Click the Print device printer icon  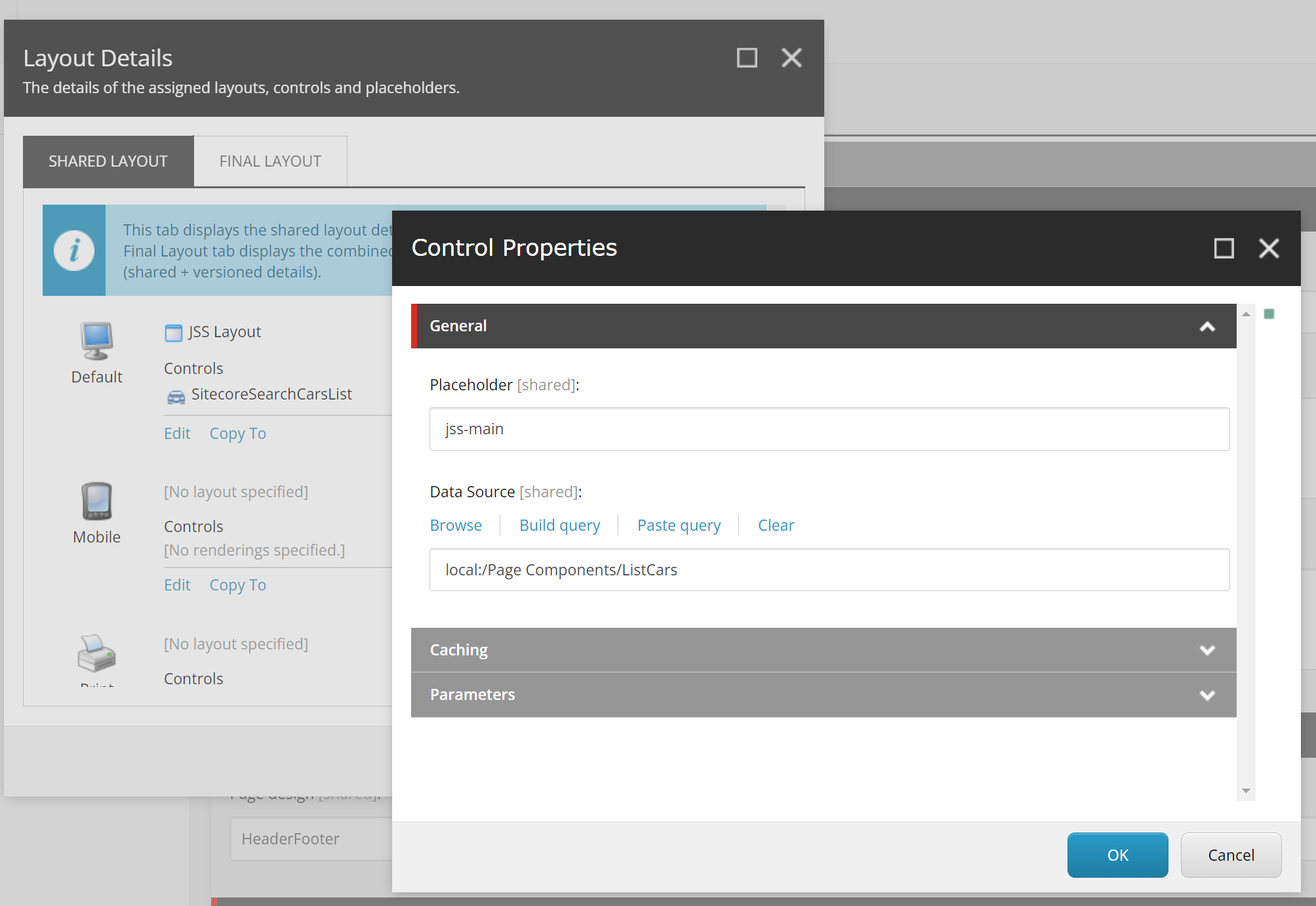[x=96, y=653]
